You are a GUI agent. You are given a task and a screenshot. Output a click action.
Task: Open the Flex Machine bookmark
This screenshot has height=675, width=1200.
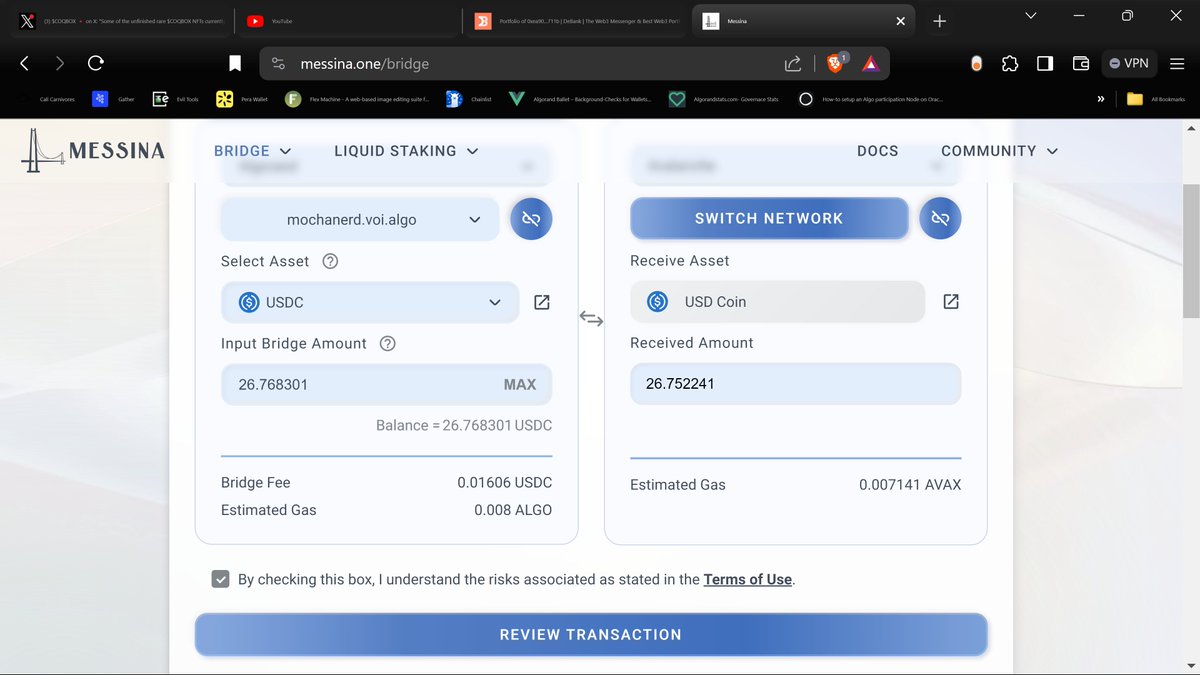357,99
